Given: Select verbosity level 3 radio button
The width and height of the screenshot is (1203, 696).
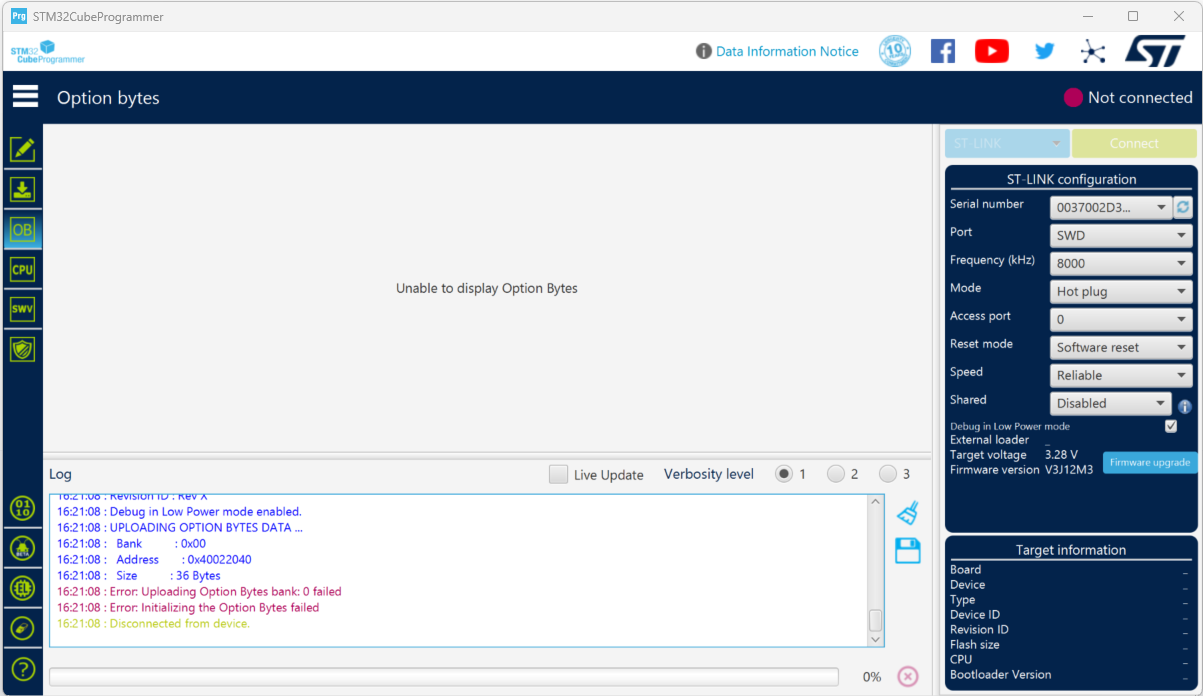Looking at the screenshot, I should [x=888, y=474].
